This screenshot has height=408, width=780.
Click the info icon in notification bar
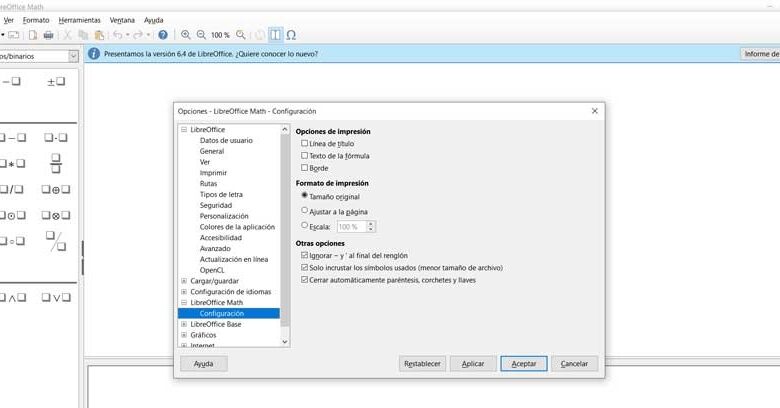94,54
